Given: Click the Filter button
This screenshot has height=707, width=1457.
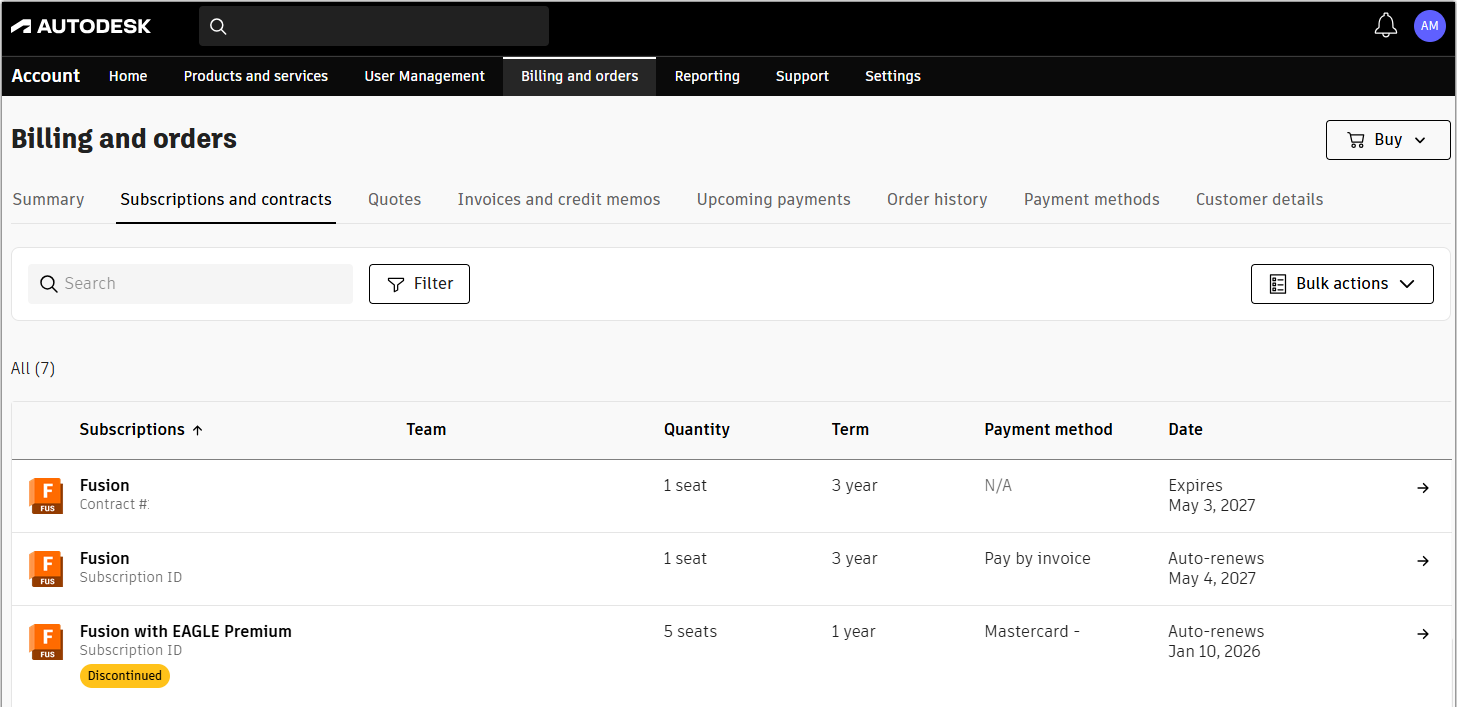Looking at the screenshot, I should click(419, 284).
